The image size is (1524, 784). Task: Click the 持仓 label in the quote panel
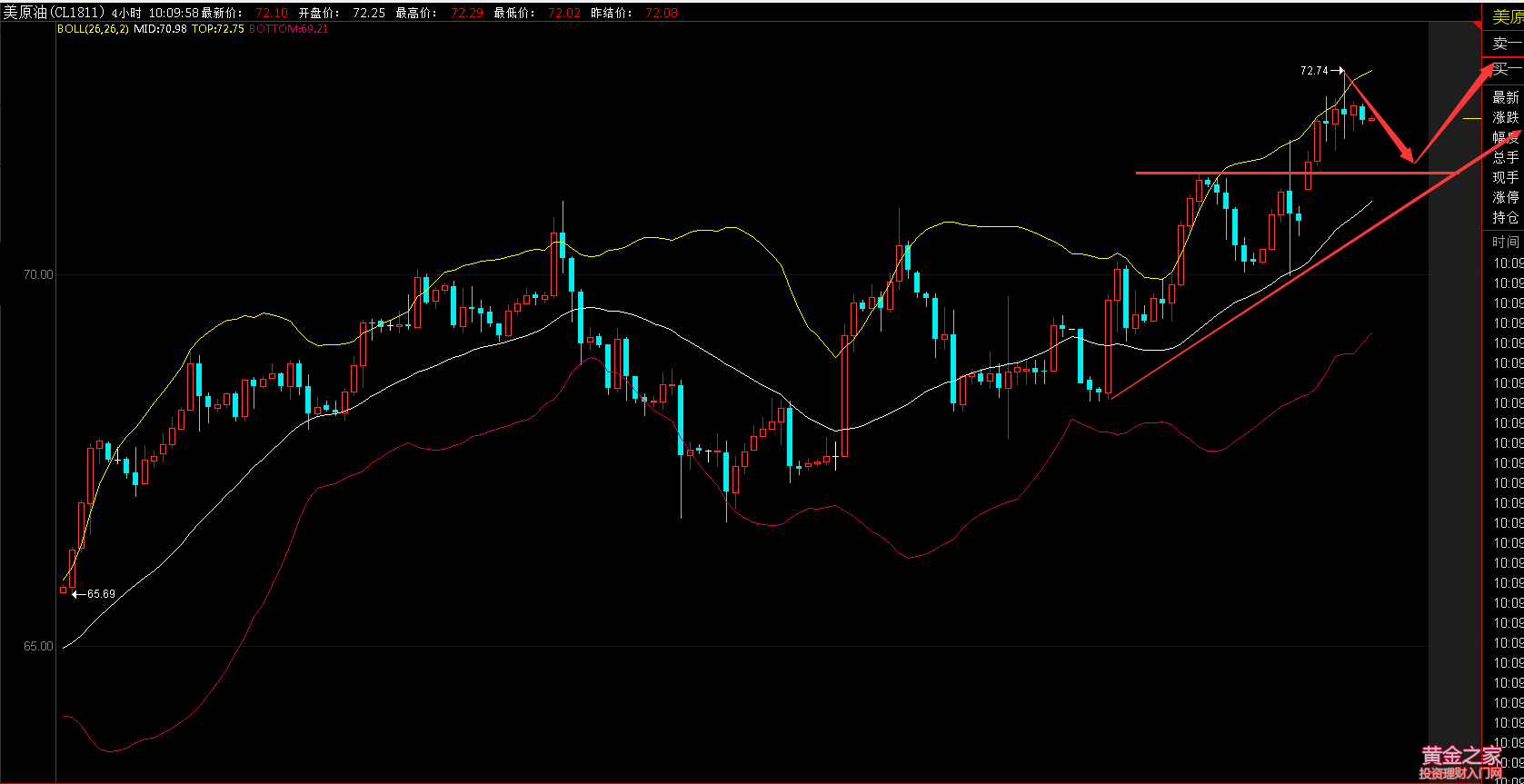coord(1506,217)
